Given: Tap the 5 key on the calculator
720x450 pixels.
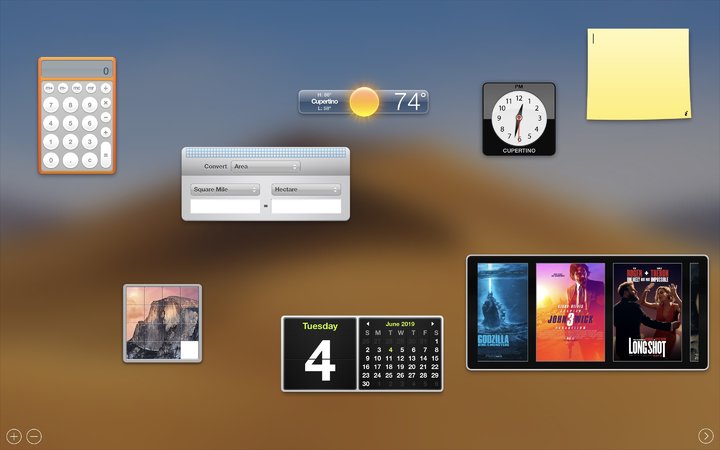Looking at the screenshot, I should tap(70, 123).
